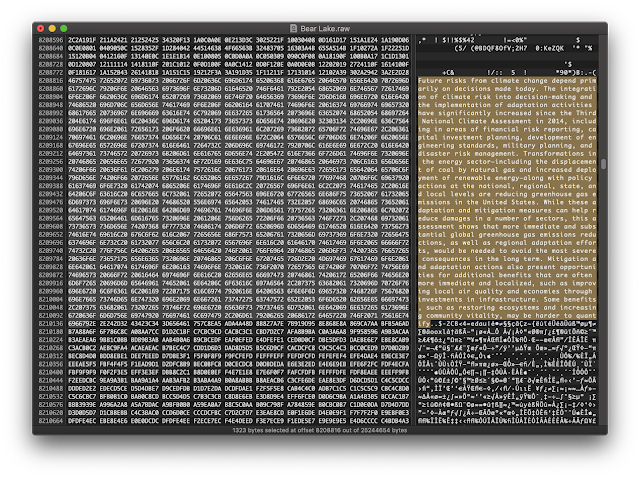This screenshot has width=640, height=478.
Task: Click hex group DFDFE4EC in the last row
Action: [82, 420]
